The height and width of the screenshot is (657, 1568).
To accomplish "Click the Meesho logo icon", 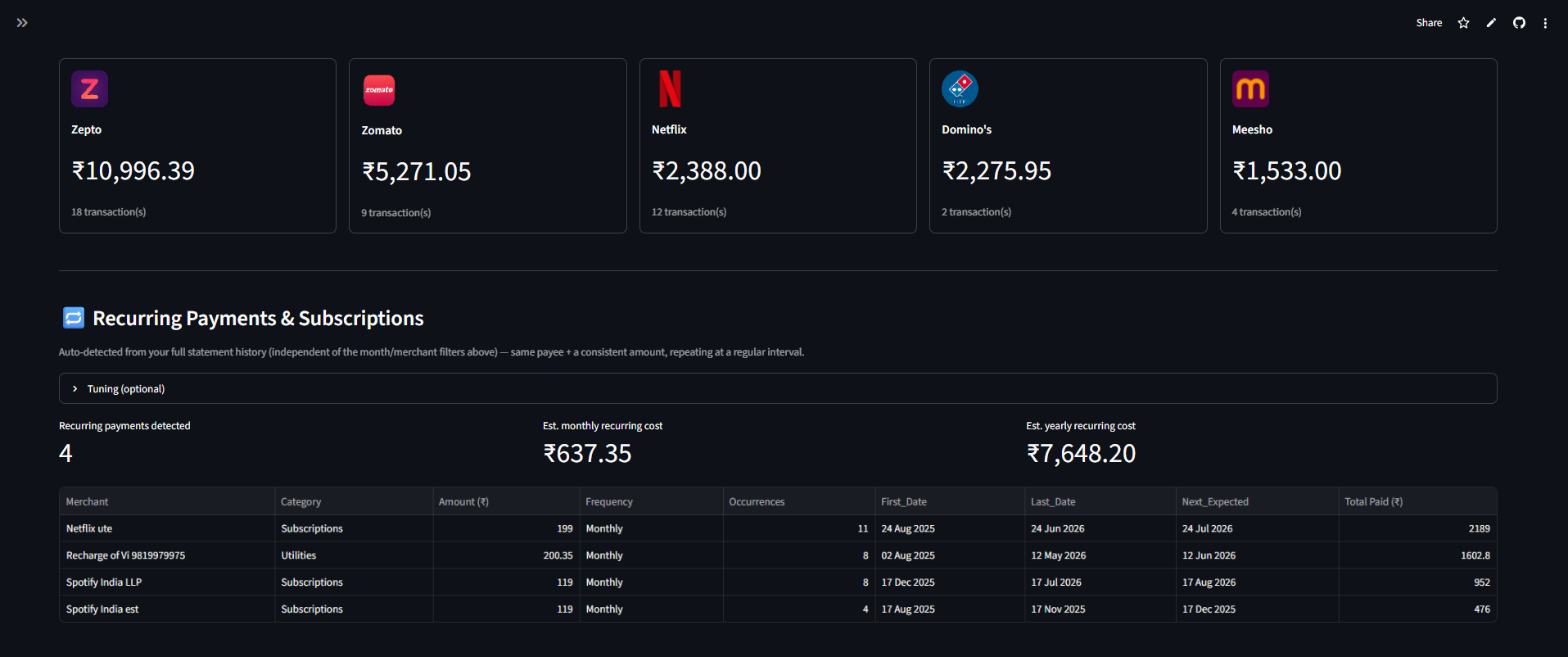I will tap(1250, 88).
